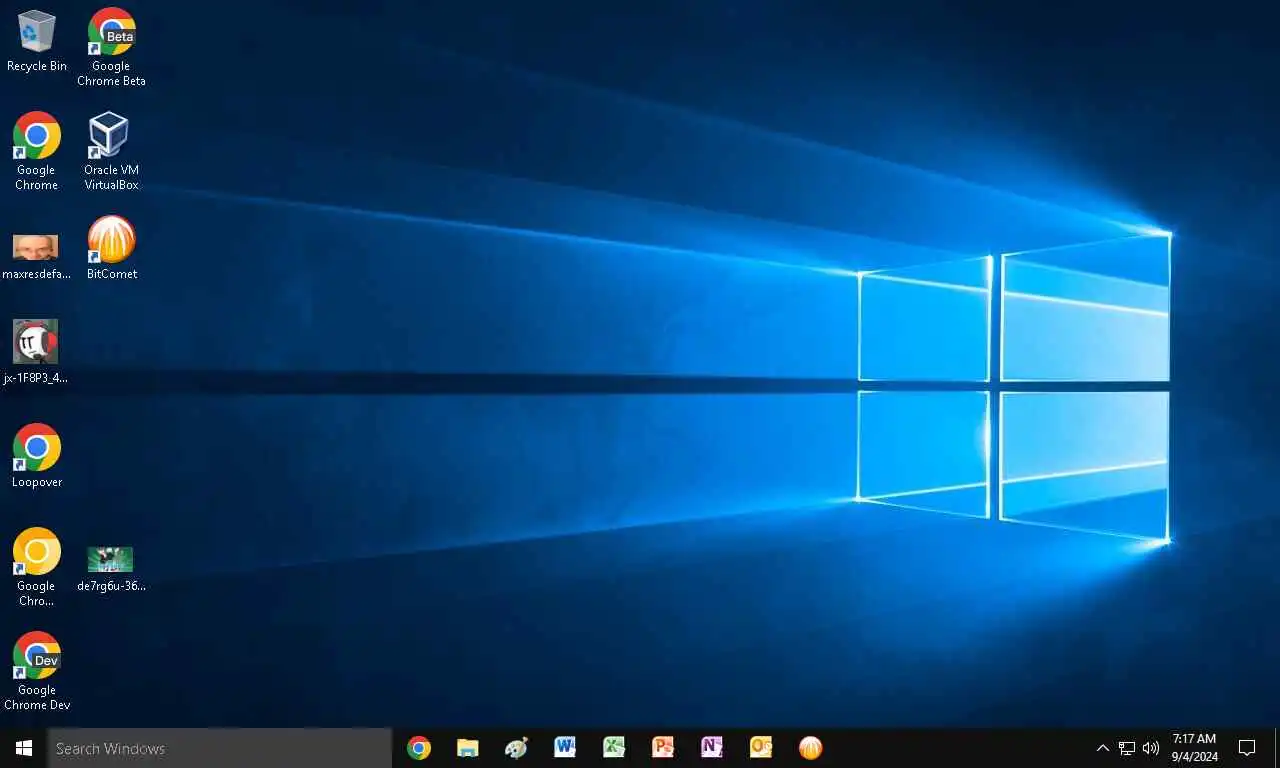Launch OneNote from the taskbar

click(712, 748)
